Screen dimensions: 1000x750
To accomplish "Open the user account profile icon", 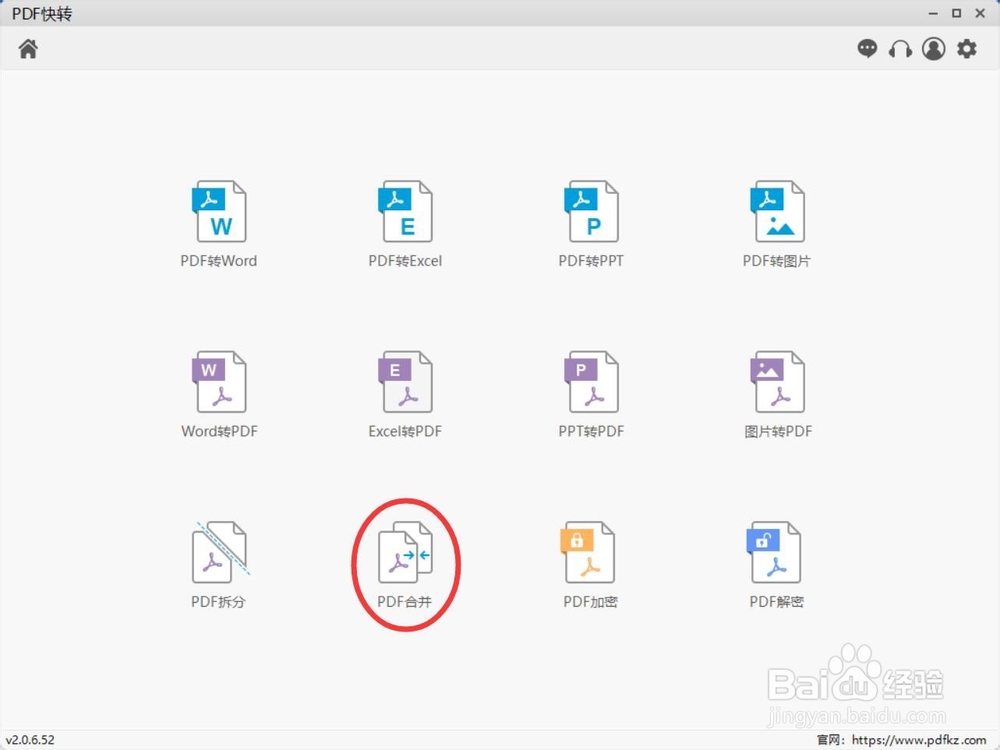I will (934, 48).
